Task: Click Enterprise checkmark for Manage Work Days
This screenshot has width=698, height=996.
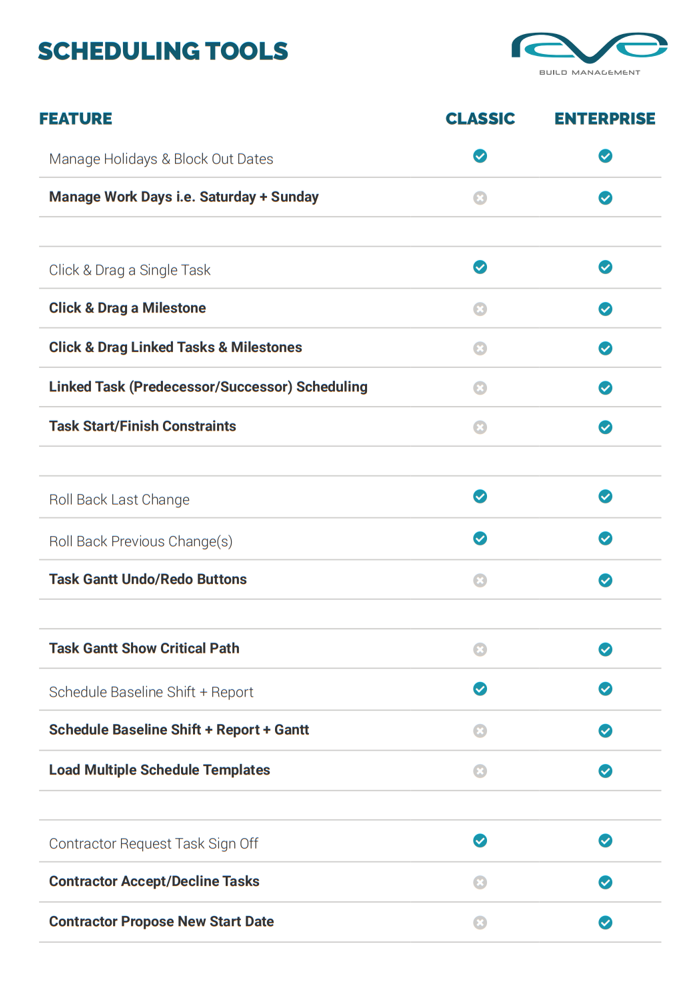Action: pyautogui.click(x=605, y=198)
